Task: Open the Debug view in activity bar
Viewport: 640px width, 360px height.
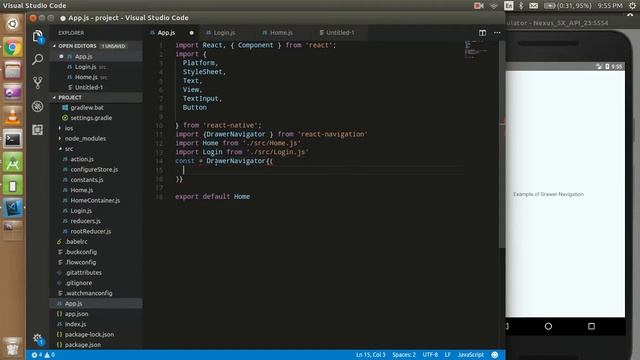Action: coord(38,107)
